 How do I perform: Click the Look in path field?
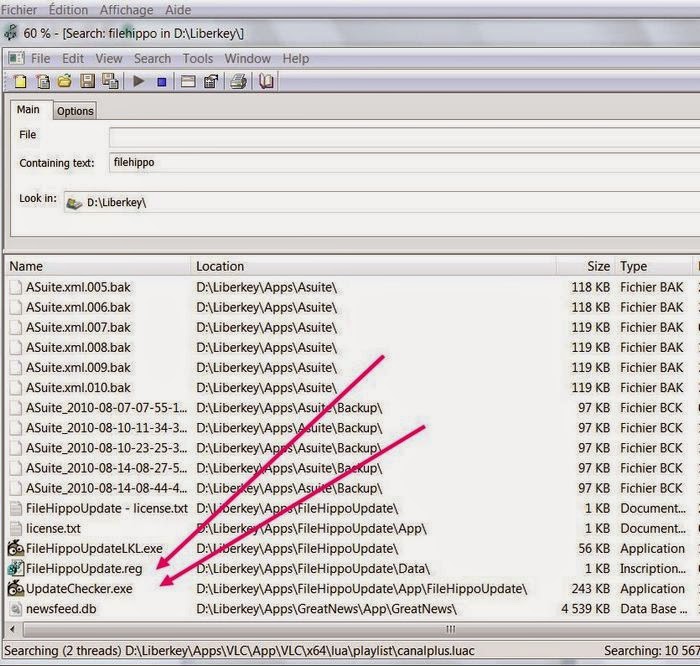click(382, 202)
